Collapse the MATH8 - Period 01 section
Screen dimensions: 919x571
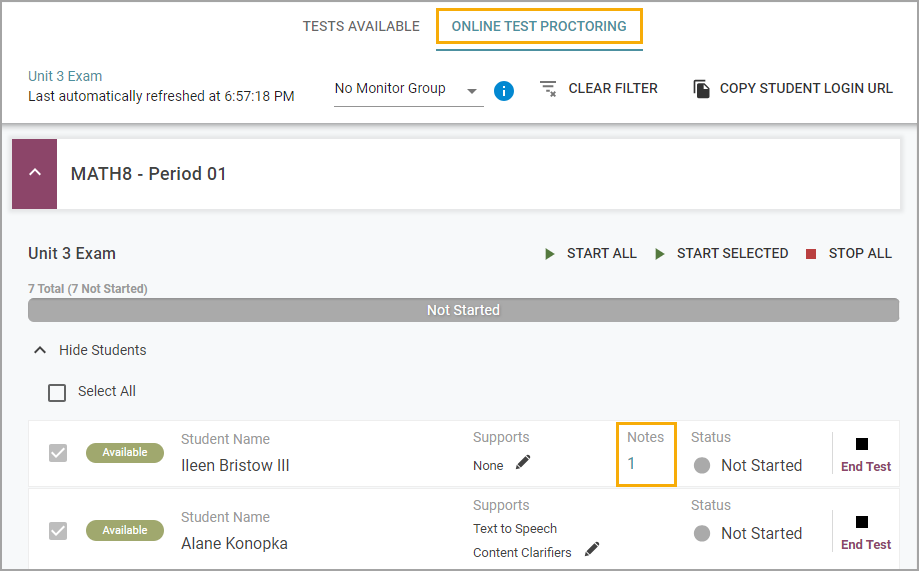pyautogui.click(x=35, y=174)
